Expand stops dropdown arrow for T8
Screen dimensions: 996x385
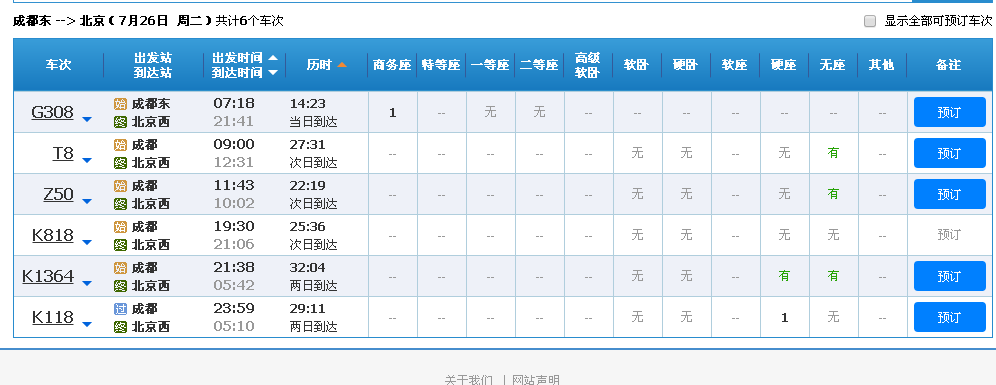pyautogui.click(x=87, y=160)
